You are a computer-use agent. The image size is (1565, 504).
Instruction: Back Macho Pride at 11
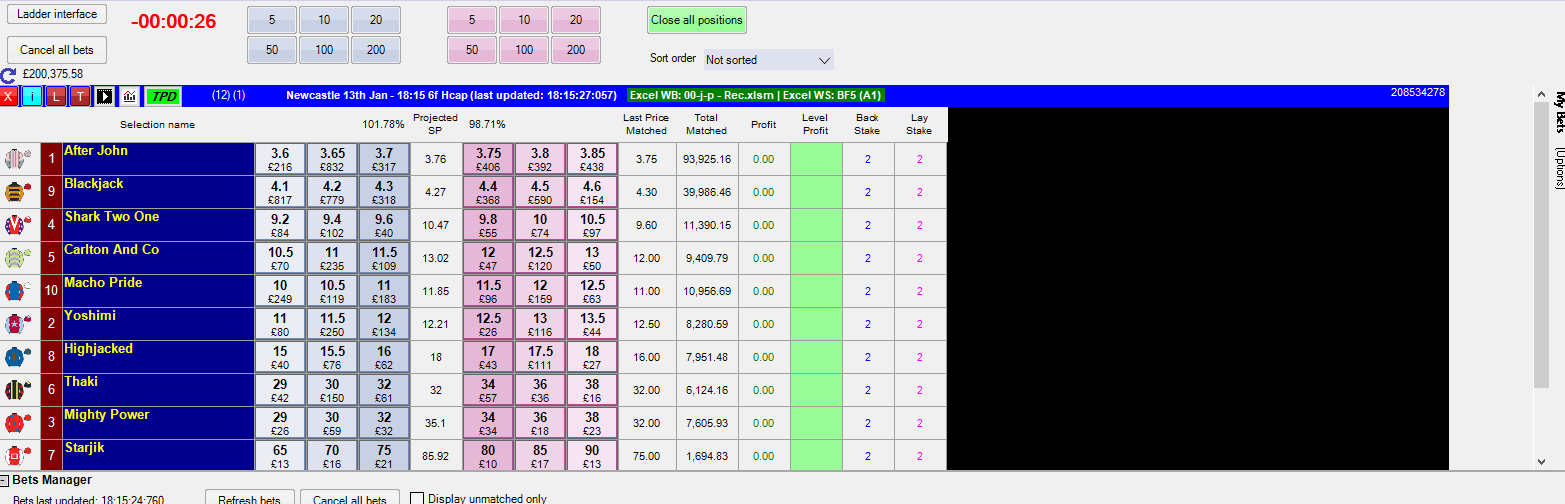(384, 291)
